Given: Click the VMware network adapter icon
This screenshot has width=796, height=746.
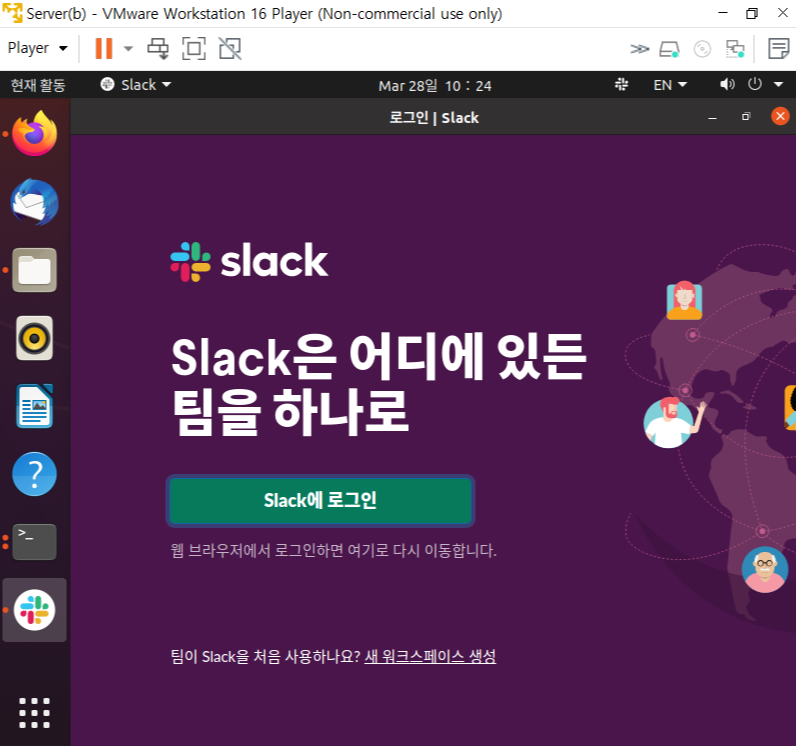Looking at the screenshot, I should (x=735, y=49).
